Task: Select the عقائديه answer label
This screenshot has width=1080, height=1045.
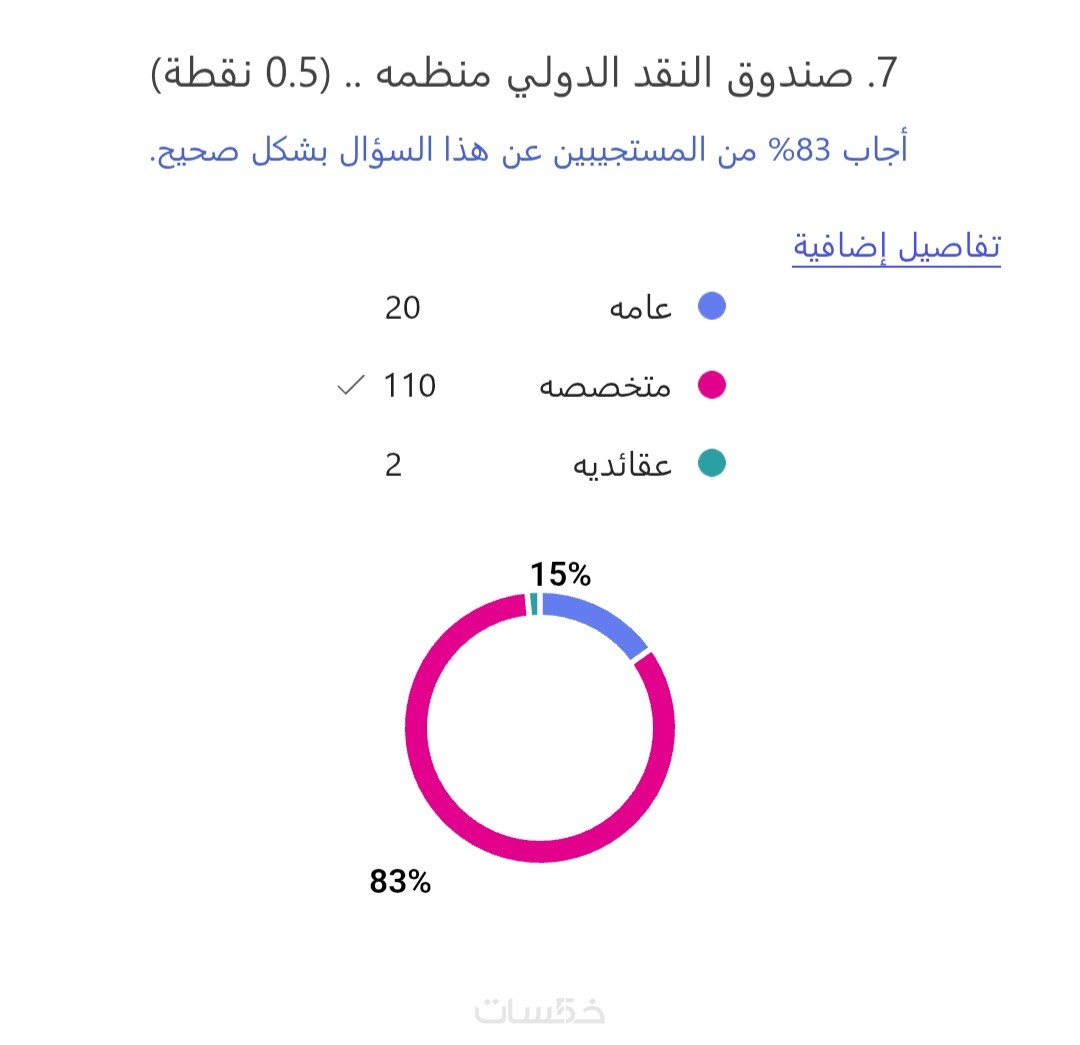Action: tap(621, 465)
